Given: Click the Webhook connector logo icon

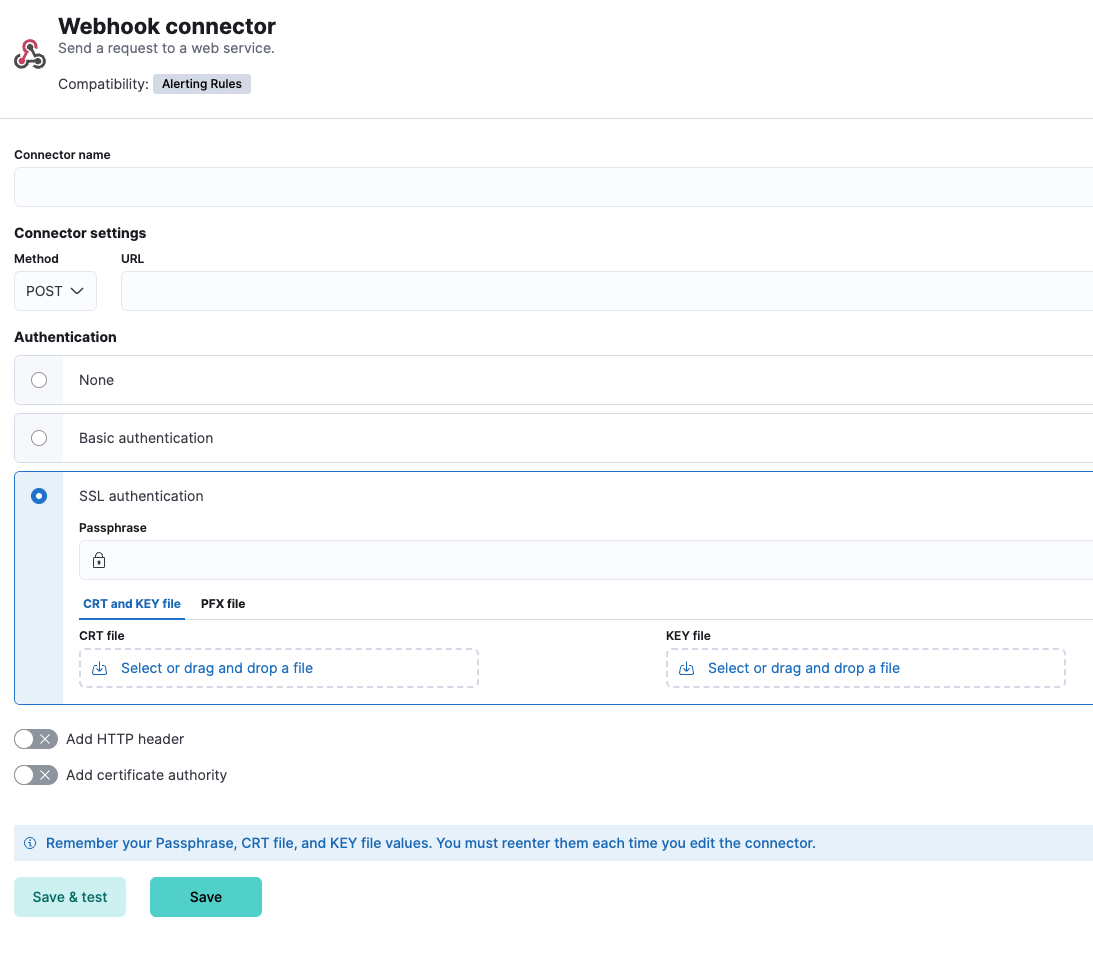Looking at the screenshot, I should (29, 54).
